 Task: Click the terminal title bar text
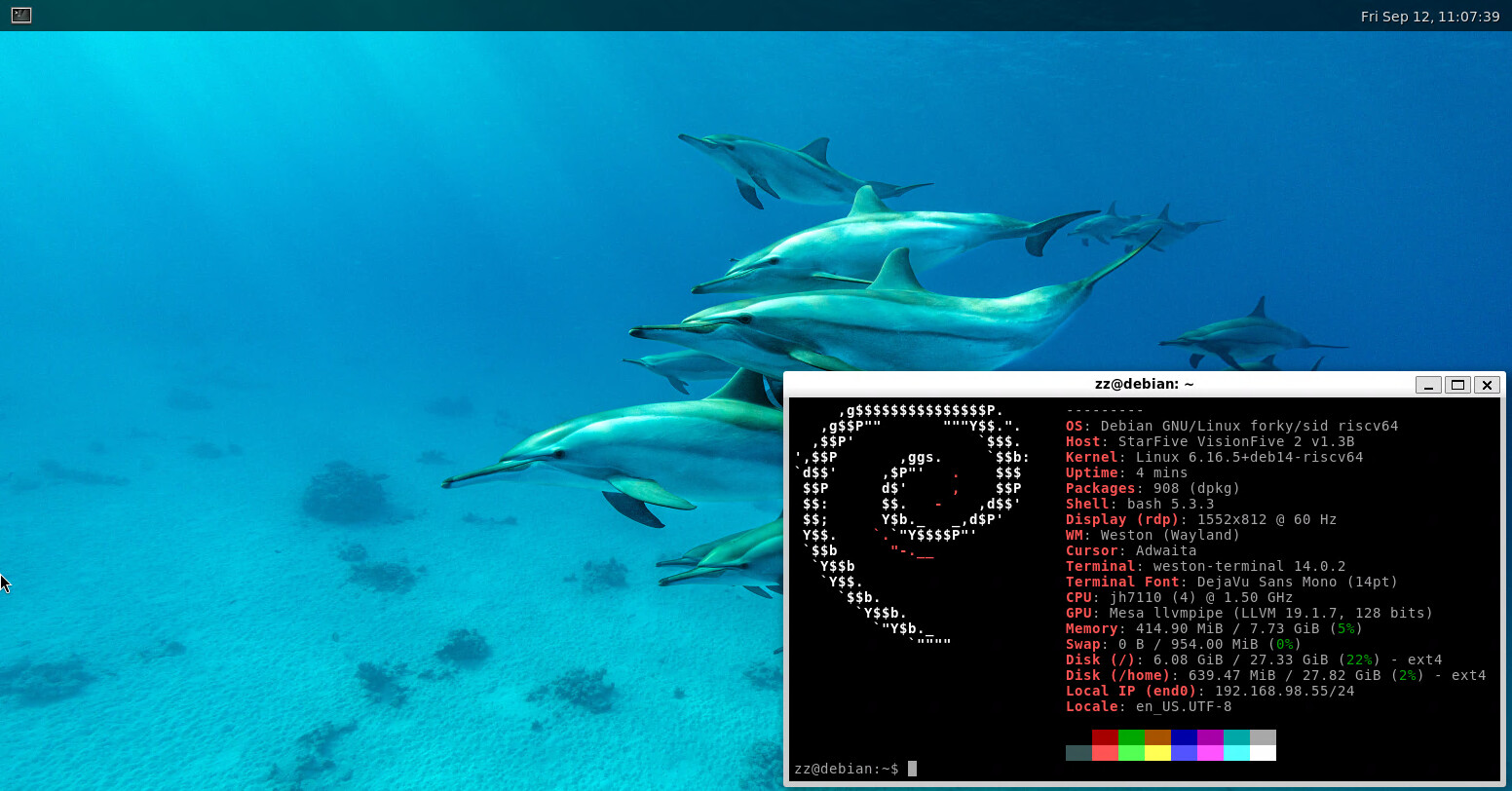[x=1144, y=384]
